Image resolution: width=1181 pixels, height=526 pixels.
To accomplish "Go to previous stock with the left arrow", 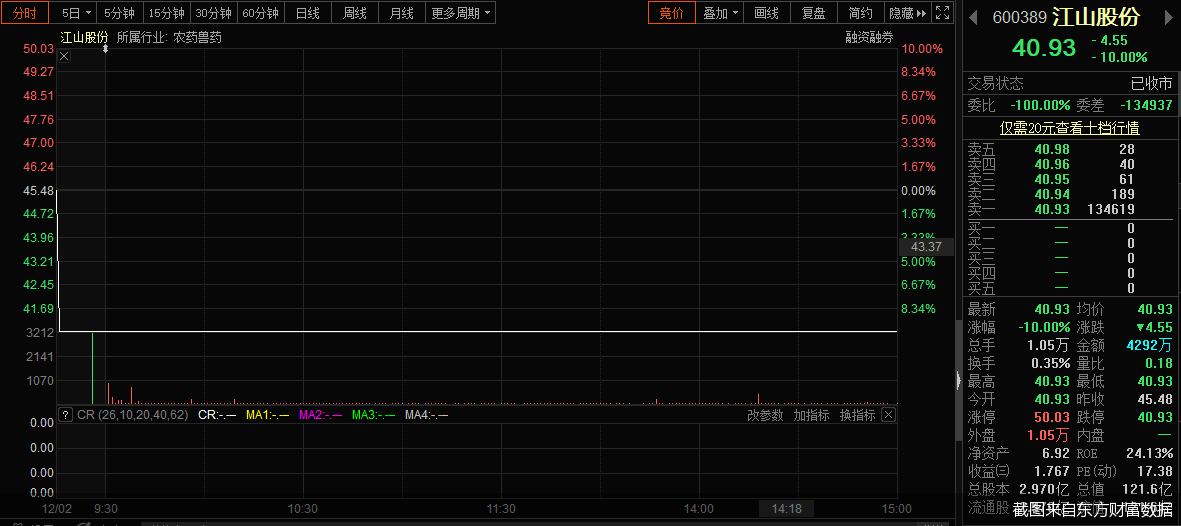I will coord(973,17).
